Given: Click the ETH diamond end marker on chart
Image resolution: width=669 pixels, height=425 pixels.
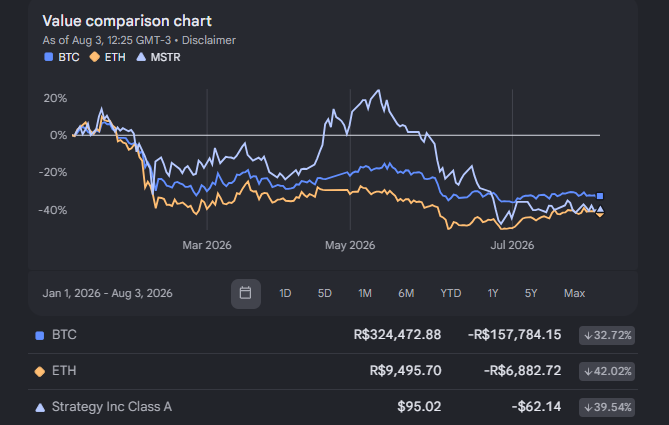Looking at the screenshot, I should coord(600,215).
